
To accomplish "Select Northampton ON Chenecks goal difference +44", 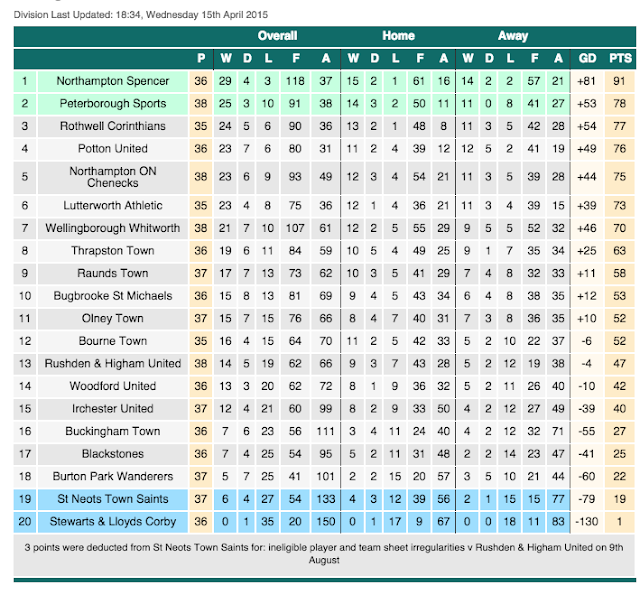I will tap(587, 177).
